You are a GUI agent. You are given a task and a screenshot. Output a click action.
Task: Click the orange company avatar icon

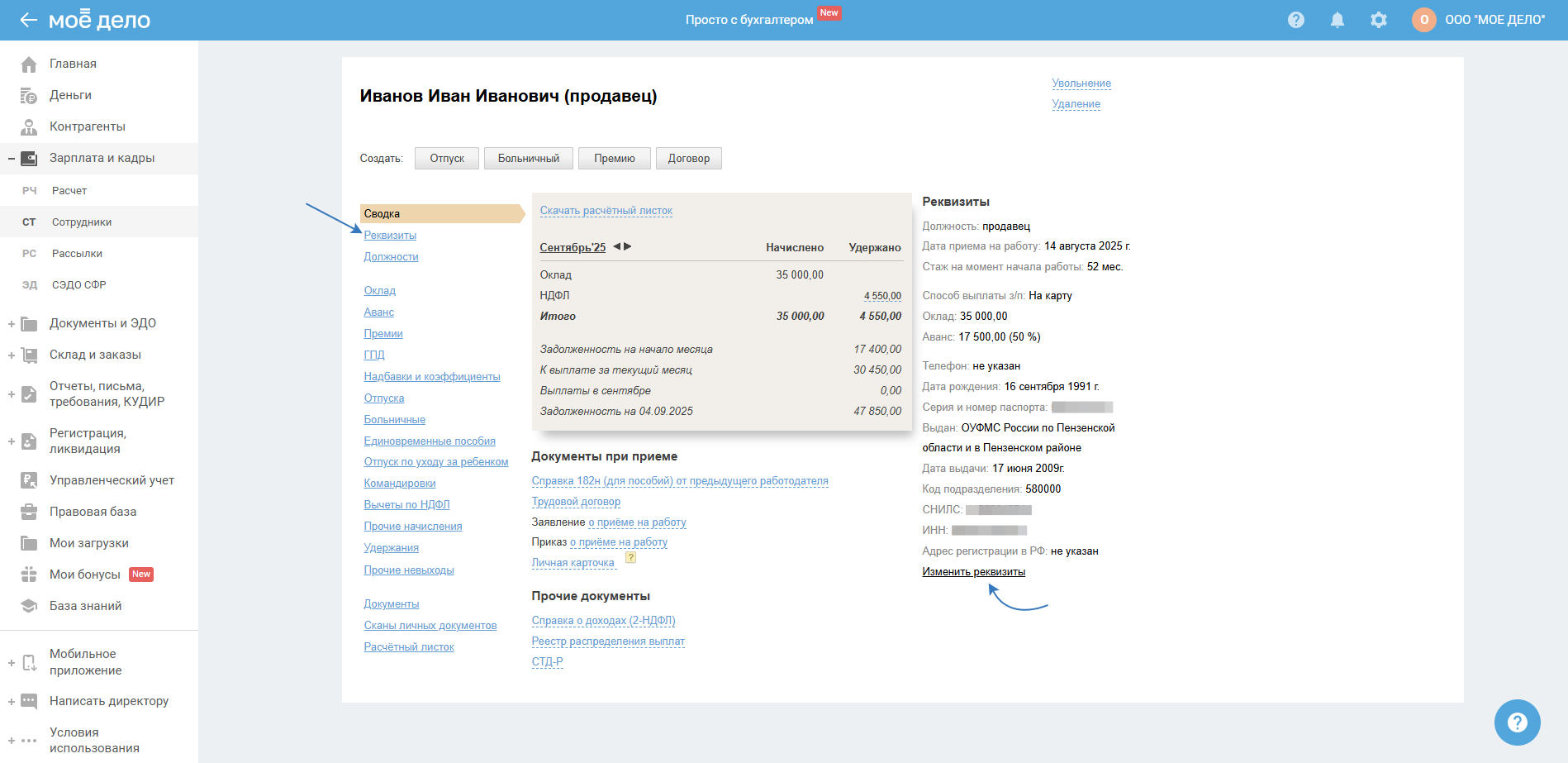coord(1423,20)
